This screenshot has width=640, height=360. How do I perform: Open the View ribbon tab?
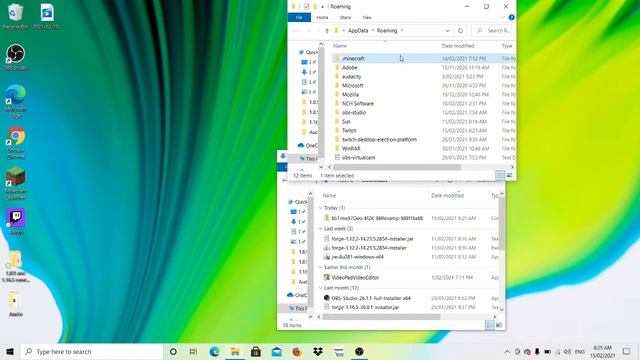pos(367,18)
